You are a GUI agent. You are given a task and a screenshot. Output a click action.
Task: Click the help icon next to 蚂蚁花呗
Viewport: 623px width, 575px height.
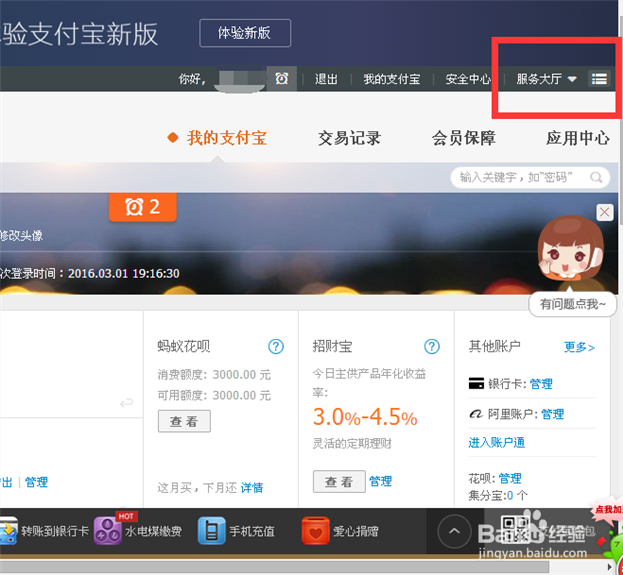[276, 347]
